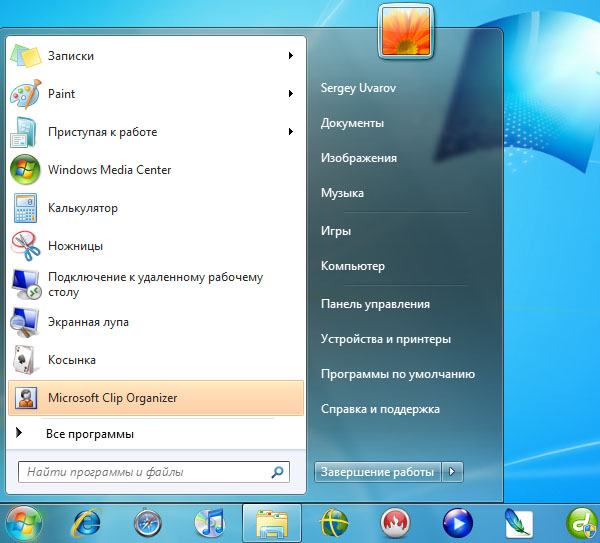The image size is (600, 543).
Task: Select Windows Media Center menu entry
Action: [x=156, y=170]
